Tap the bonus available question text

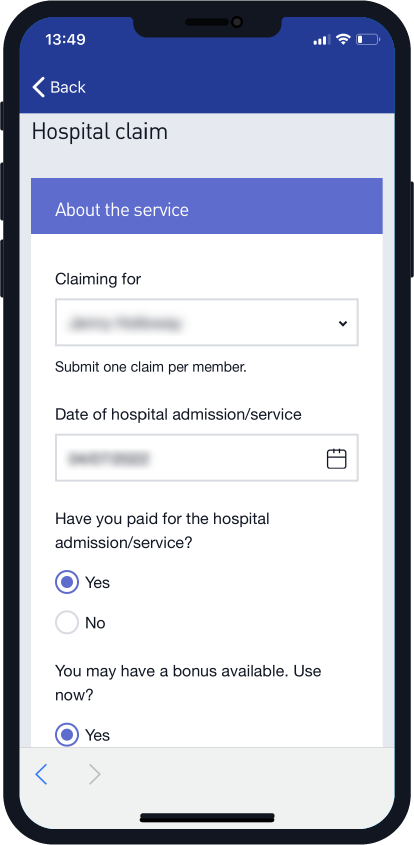click(x=188, y=683)
